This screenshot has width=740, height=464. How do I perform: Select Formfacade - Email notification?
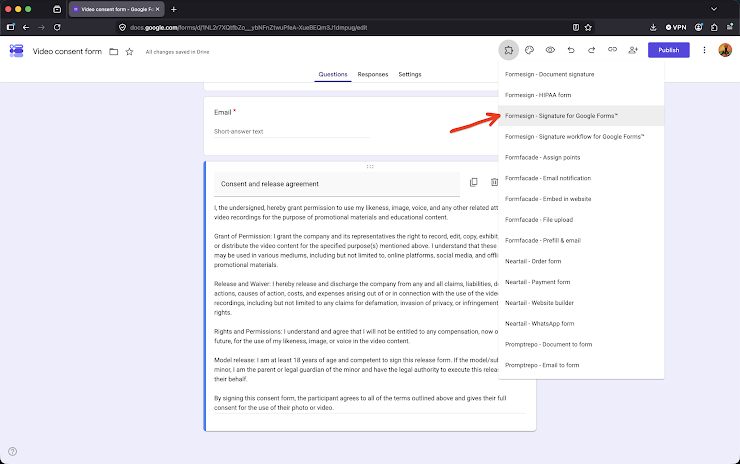pos(581,178)
